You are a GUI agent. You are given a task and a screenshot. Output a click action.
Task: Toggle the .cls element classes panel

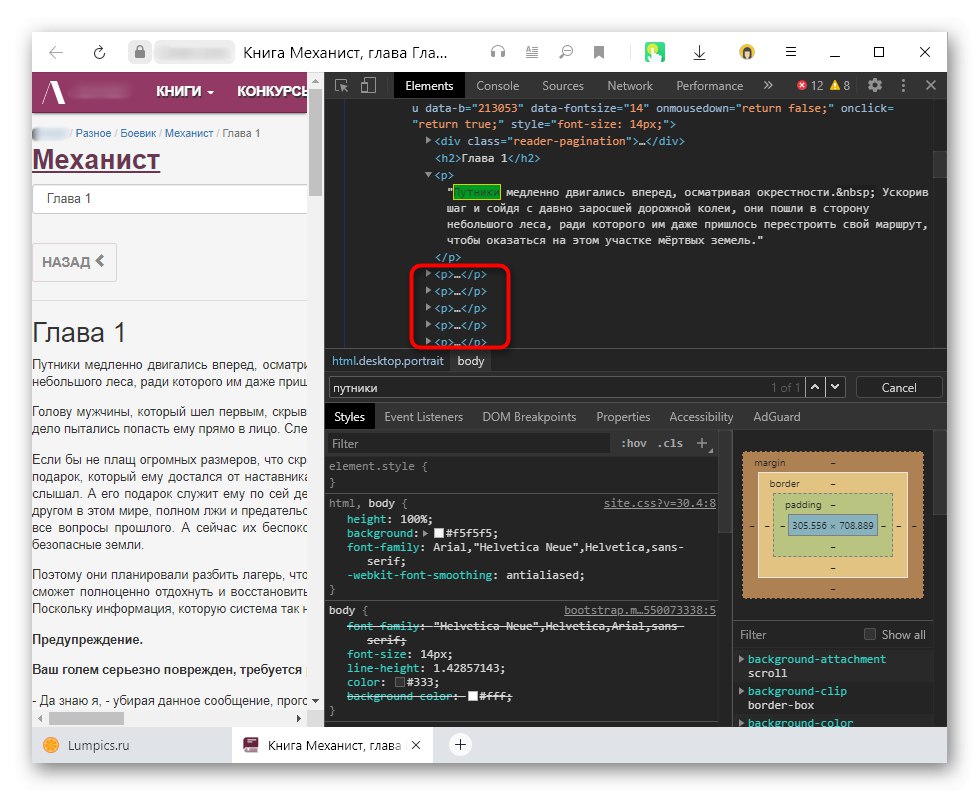coord(670,443)
